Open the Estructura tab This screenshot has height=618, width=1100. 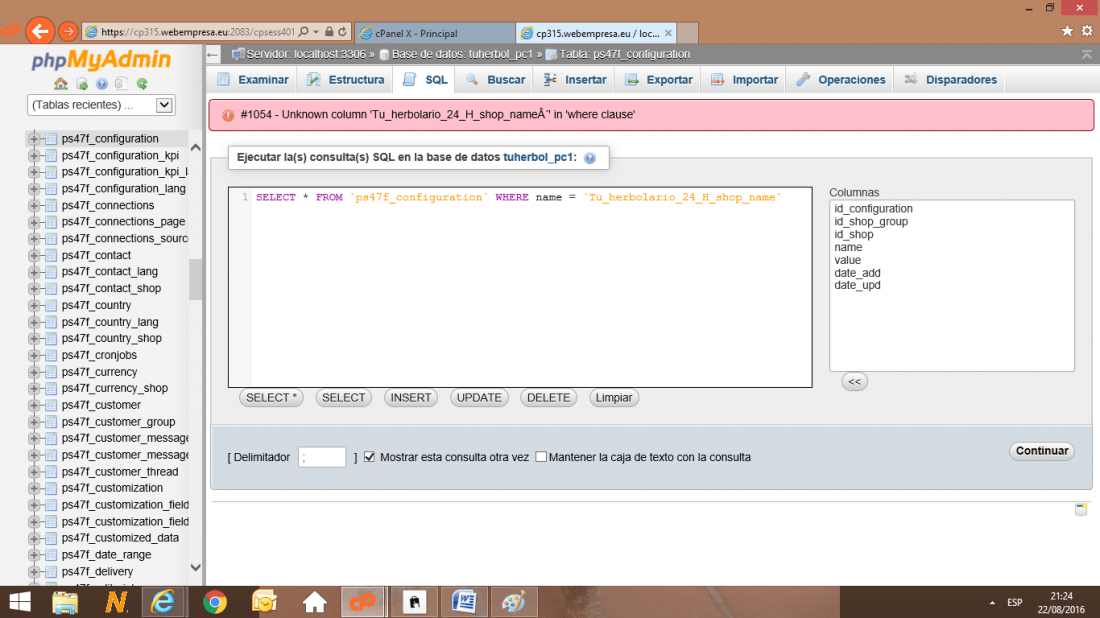coord(346,80)
